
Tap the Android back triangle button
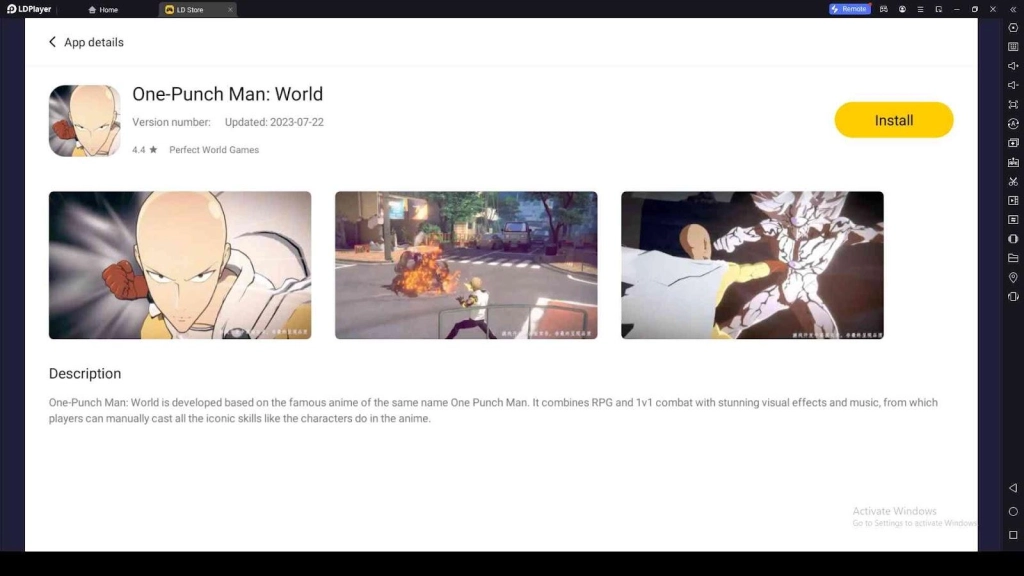pos(1013,488)
